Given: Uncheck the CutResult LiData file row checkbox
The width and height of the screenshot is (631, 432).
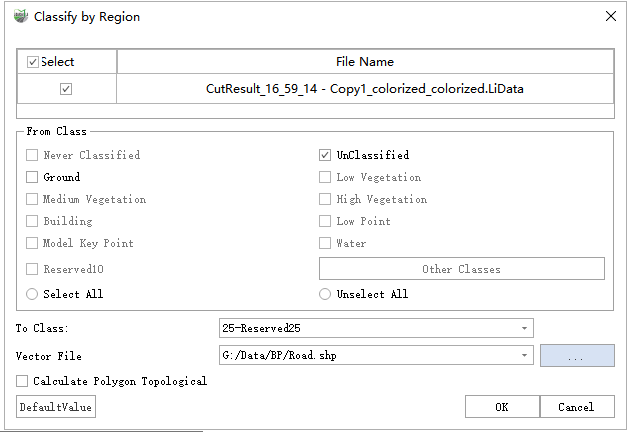Looking at the screenshot, I should coord(66,89).
